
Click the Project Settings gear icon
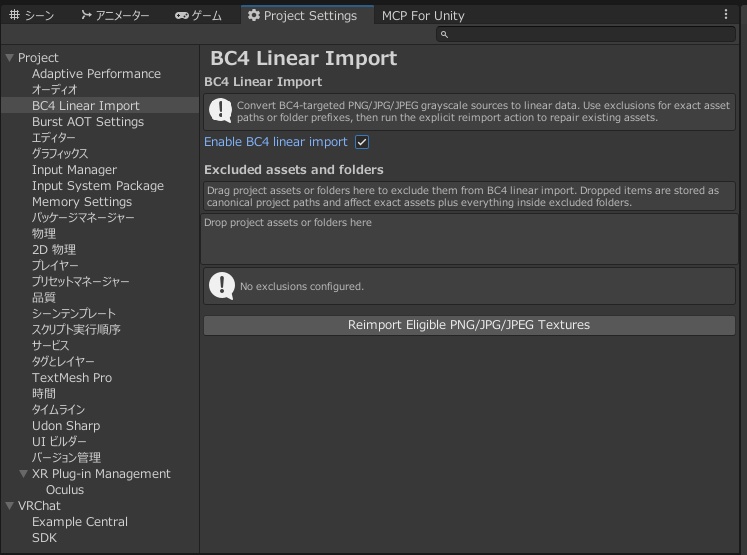(254, 15)
